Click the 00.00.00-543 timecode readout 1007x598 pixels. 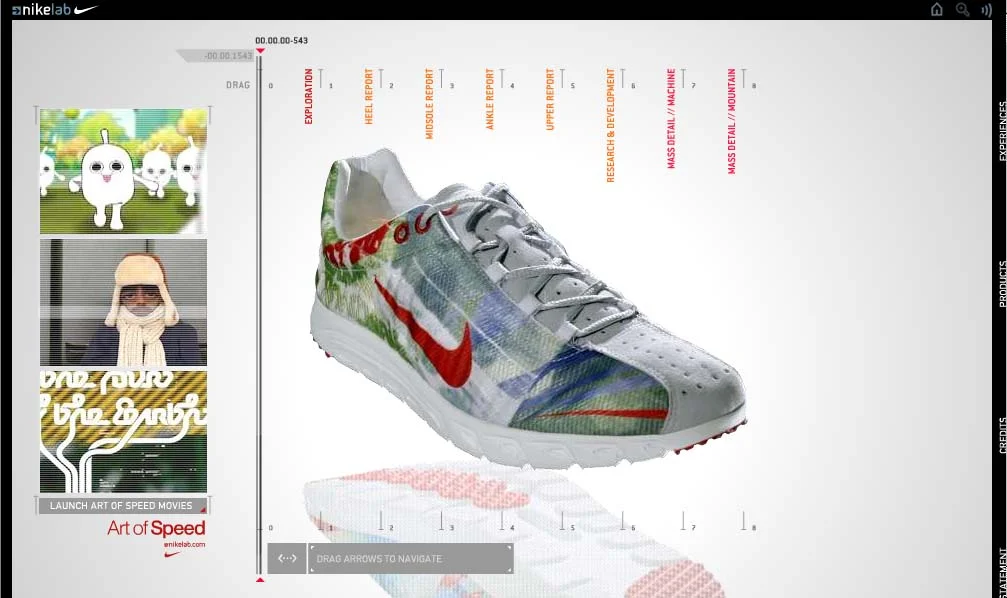point(281,40)
